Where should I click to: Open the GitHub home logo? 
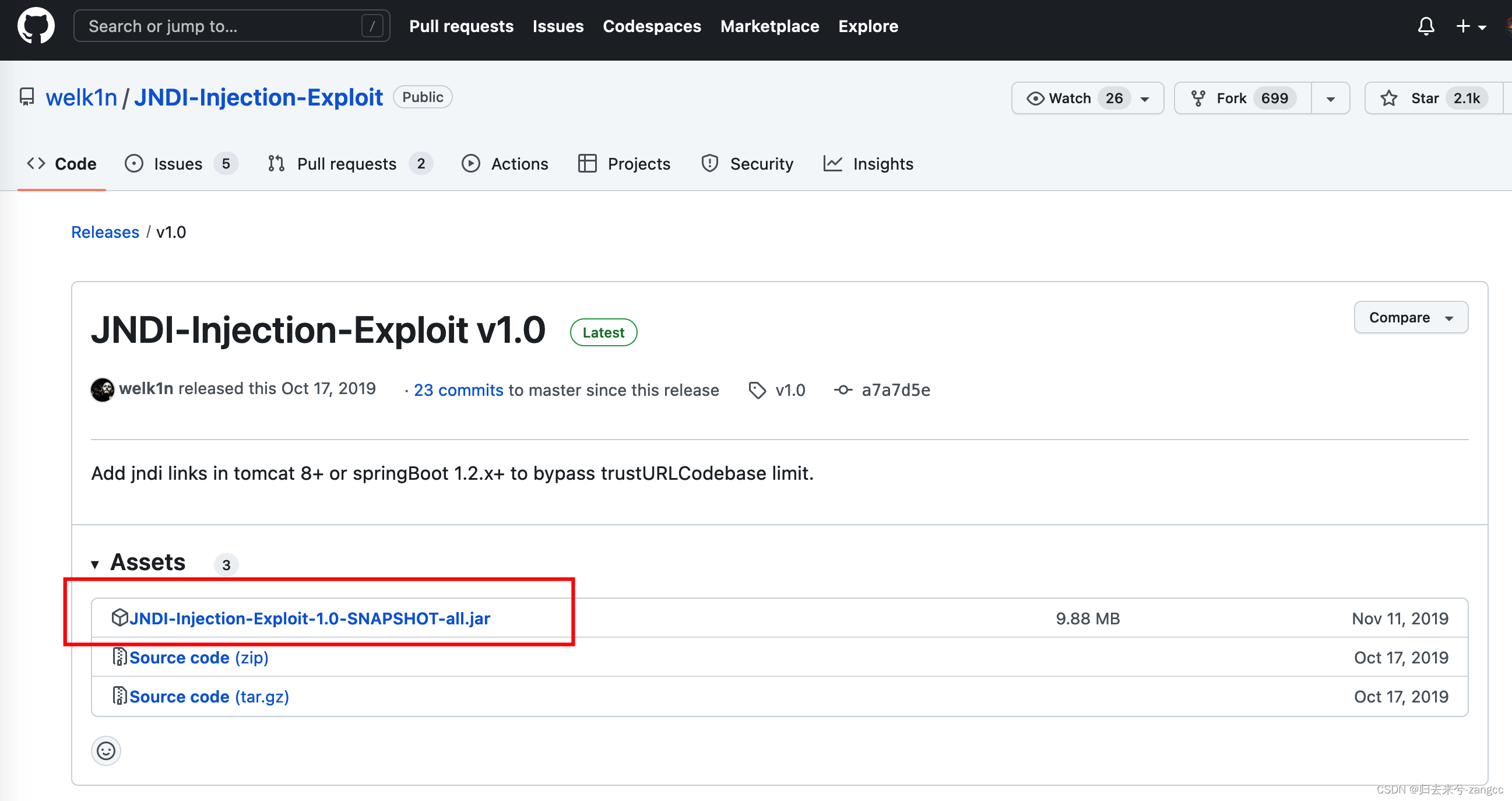(x=36, y=26)
